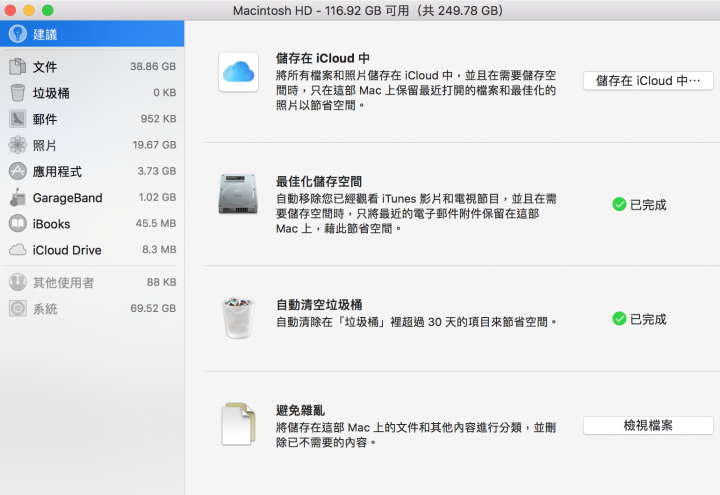Viewport: 720px width, 495px height.
Task: Click the 垃圾桶 trash icon in sidebar
Action: pos(17,93)
